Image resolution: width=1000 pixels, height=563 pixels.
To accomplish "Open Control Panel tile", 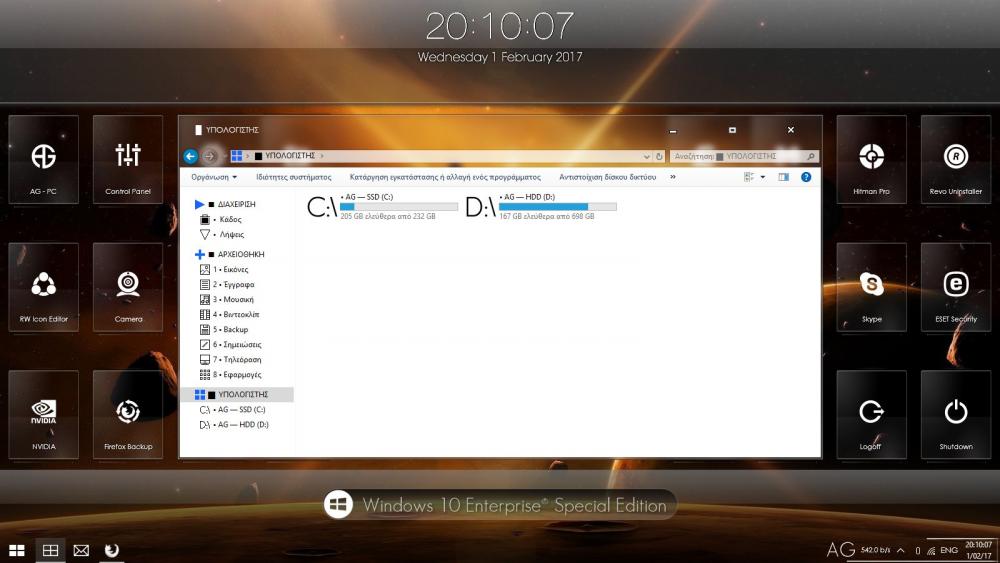I will [128, 160].
